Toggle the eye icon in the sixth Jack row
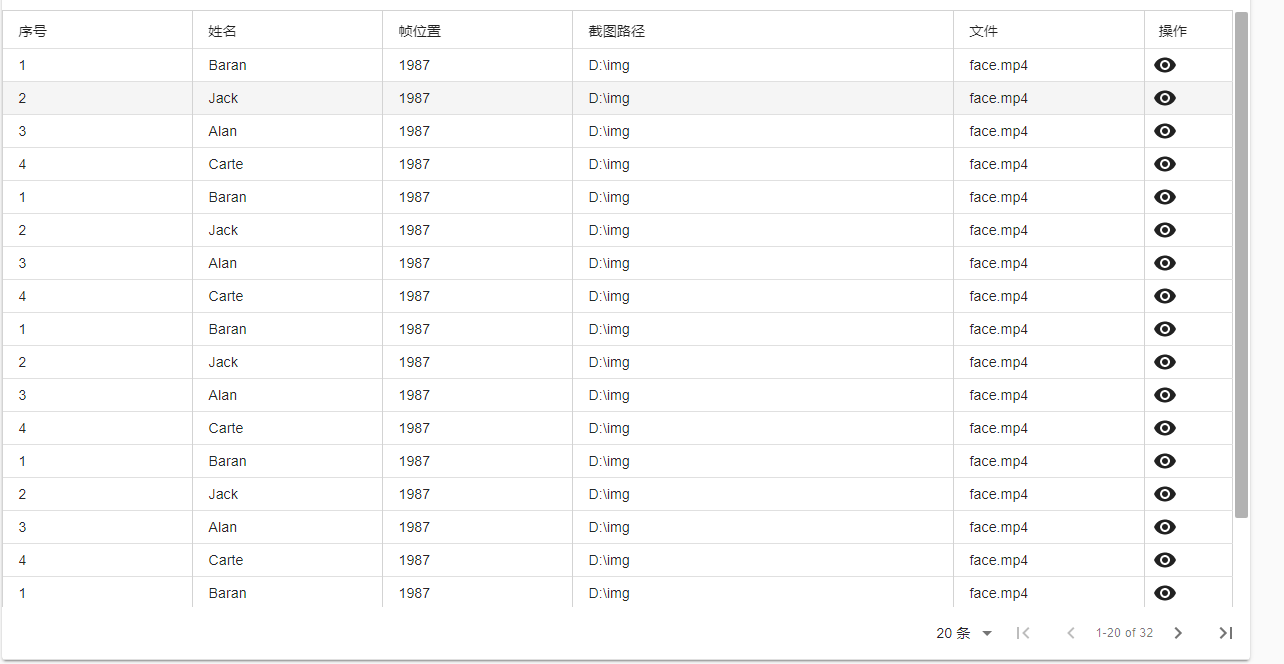This screenshot has height=664, width=1284. tap(1164, 230)
